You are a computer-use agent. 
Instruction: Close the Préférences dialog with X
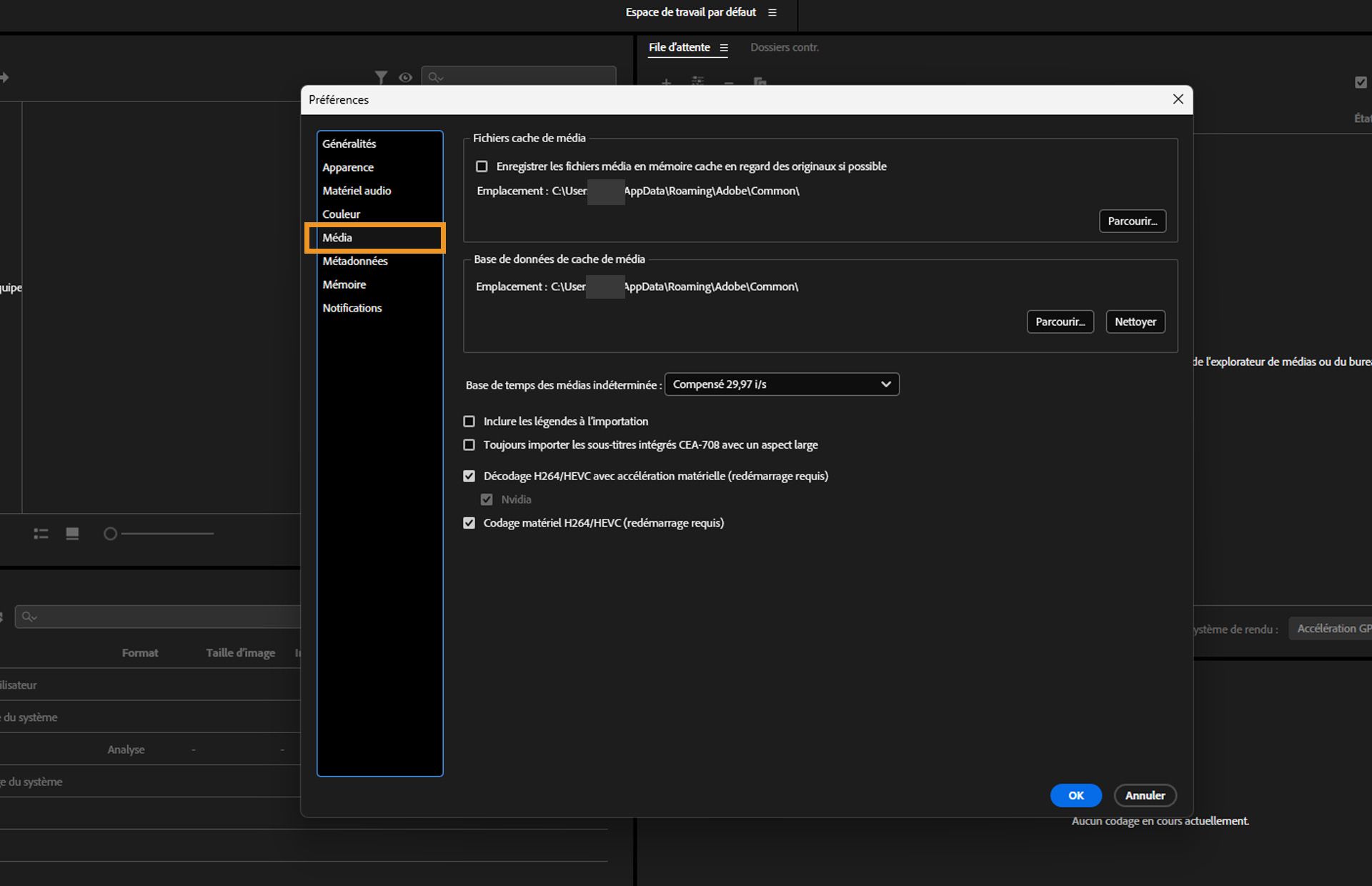click(1178, 99)
